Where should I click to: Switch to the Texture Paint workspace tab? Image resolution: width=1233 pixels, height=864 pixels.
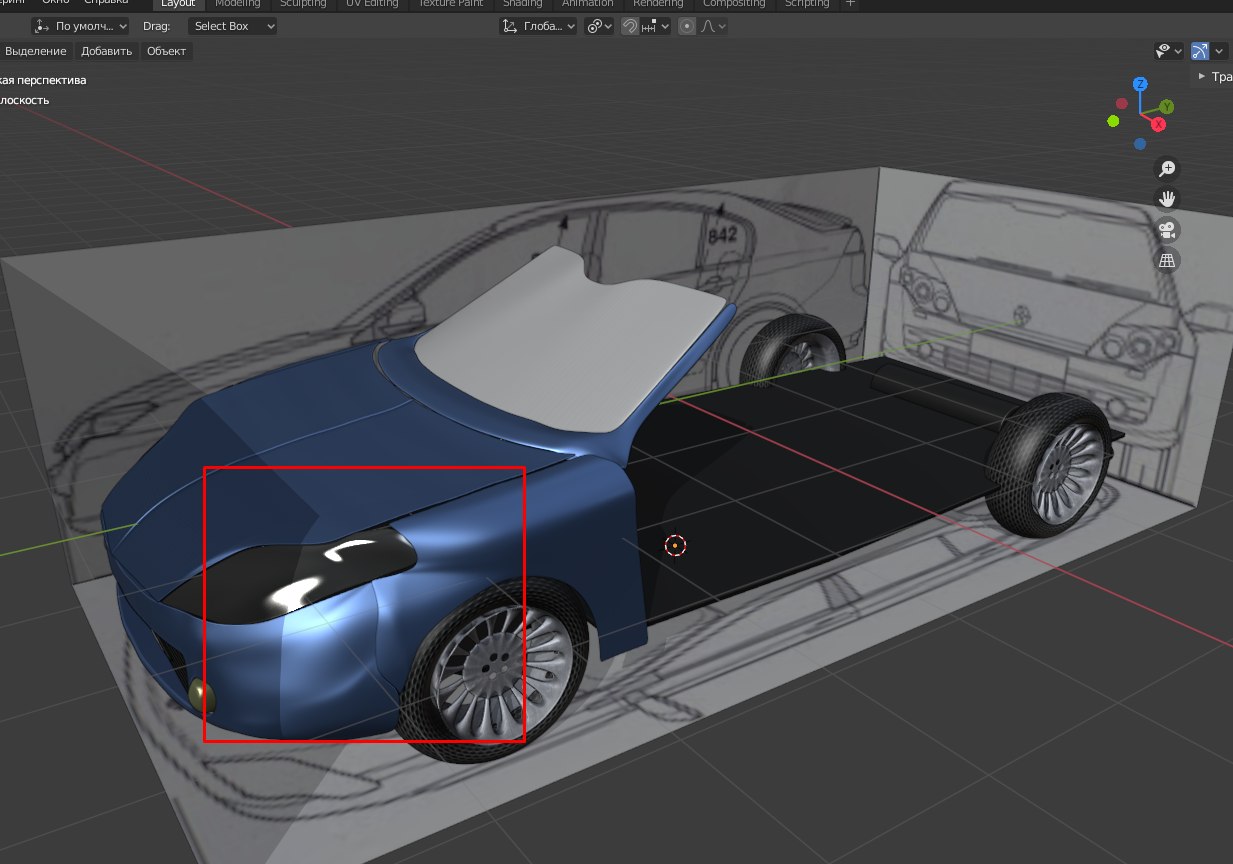[450, 4]
